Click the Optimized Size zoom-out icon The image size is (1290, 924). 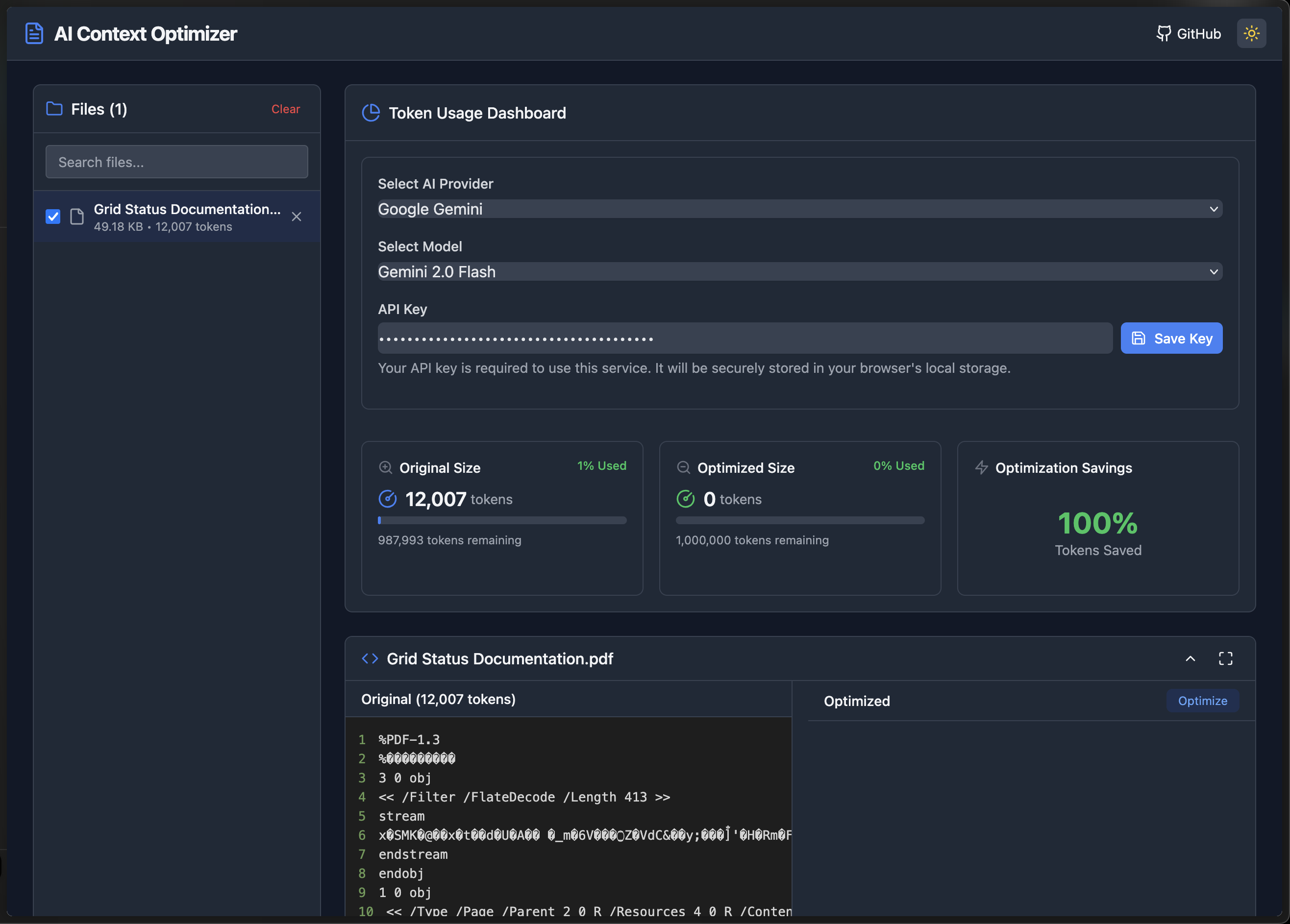coord(683,467)
